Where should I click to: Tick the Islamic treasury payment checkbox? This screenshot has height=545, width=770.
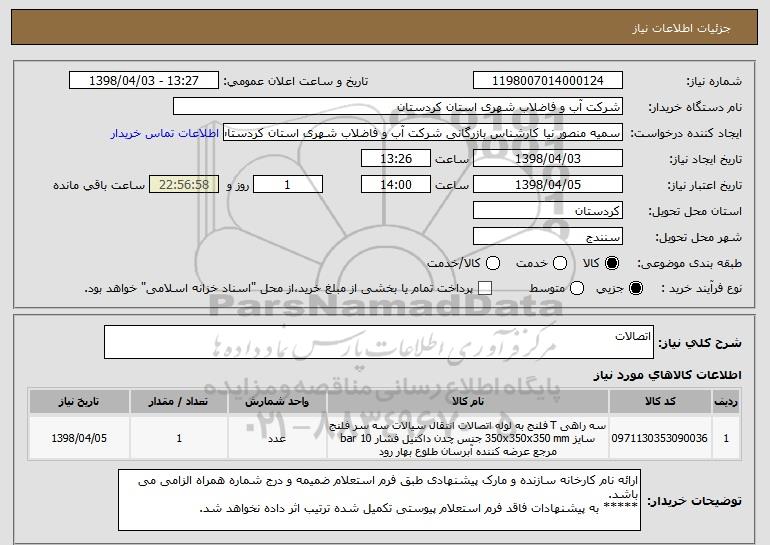point(485,289)
